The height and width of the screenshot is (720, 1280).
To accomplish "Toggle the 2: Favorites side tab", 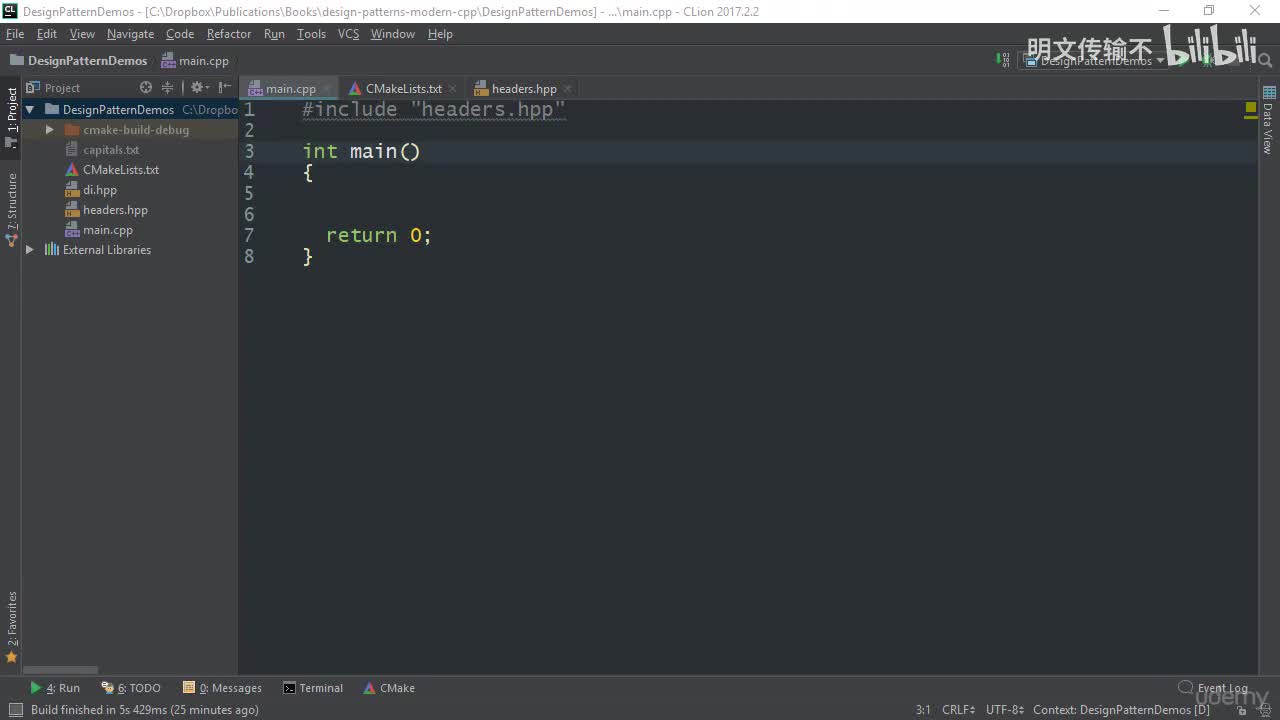I will (12, 627).
